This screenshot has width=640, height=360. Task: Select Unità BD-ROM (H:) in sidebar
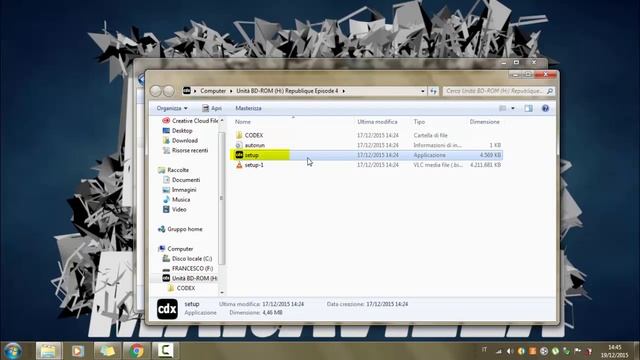click(189, 278)
